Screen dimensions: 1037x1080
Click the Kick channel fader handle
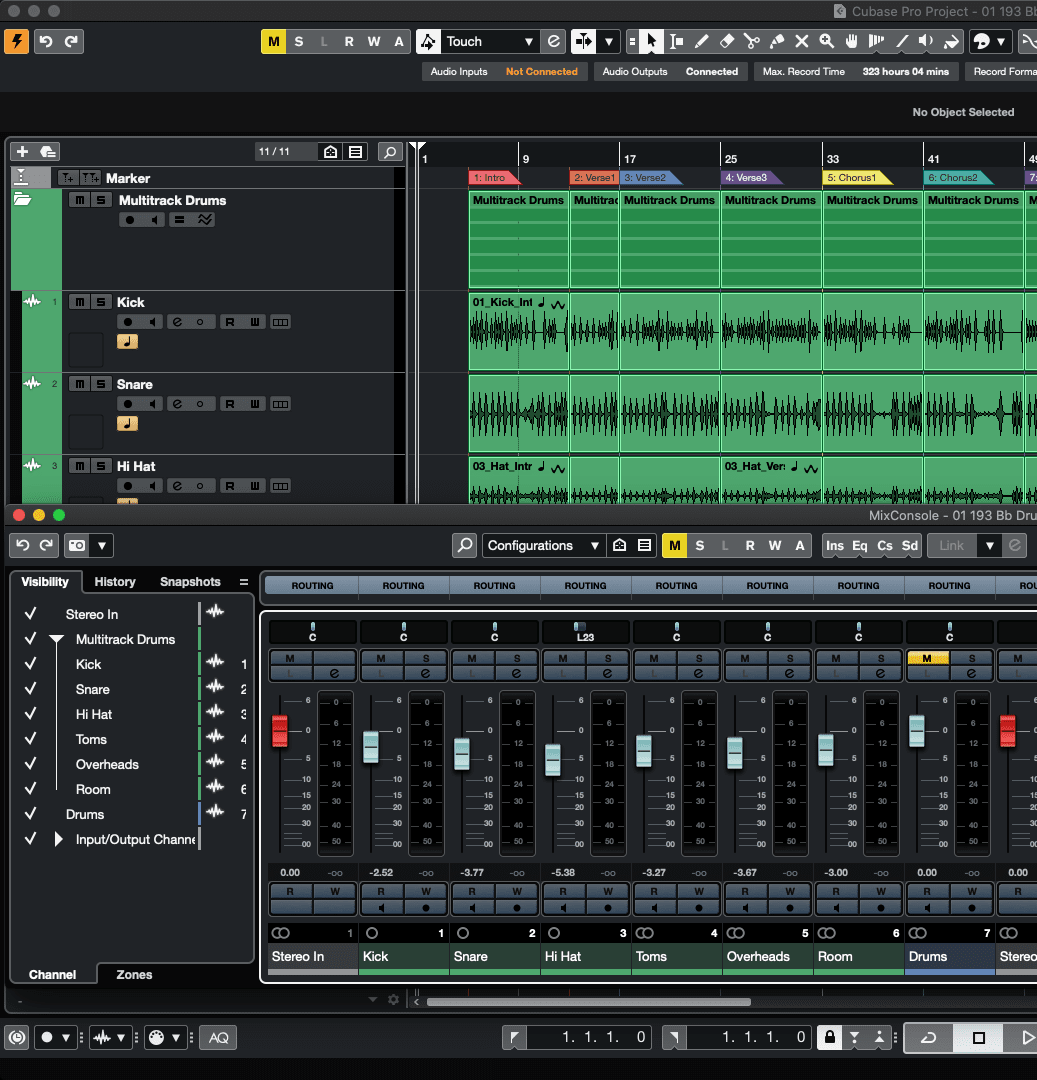[x=371, y=747]
